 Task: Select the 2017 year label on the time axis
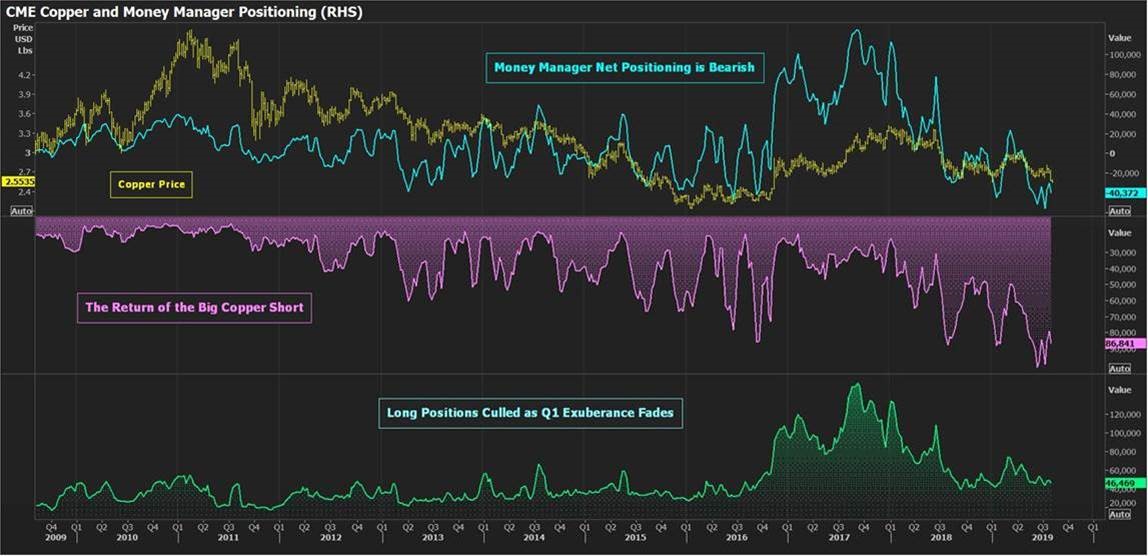[836, 537]
